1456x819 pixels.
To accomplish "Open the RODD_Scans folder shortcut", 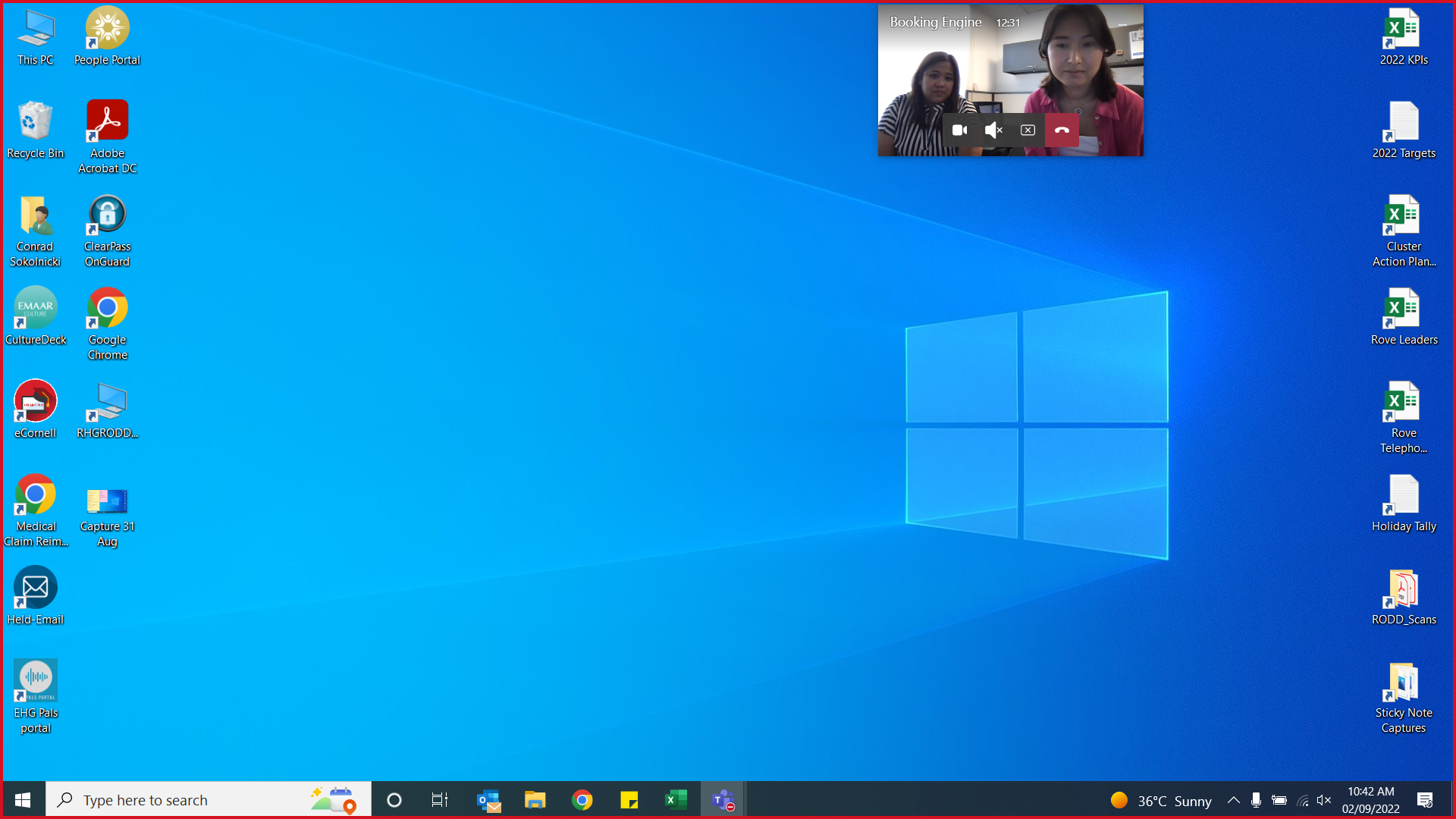I will coord(1403,596).
